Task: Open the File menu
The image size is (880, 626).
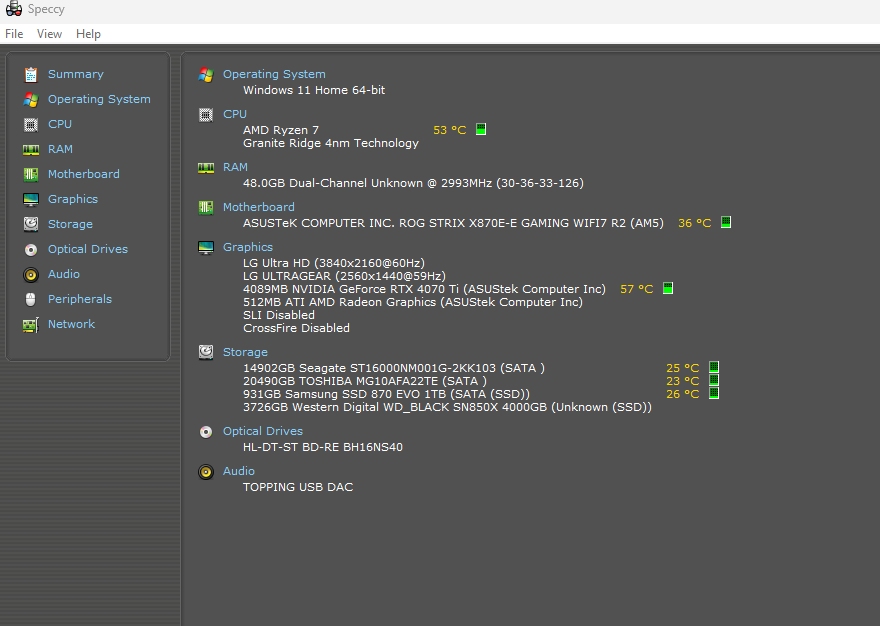Action: coord(14,34)
